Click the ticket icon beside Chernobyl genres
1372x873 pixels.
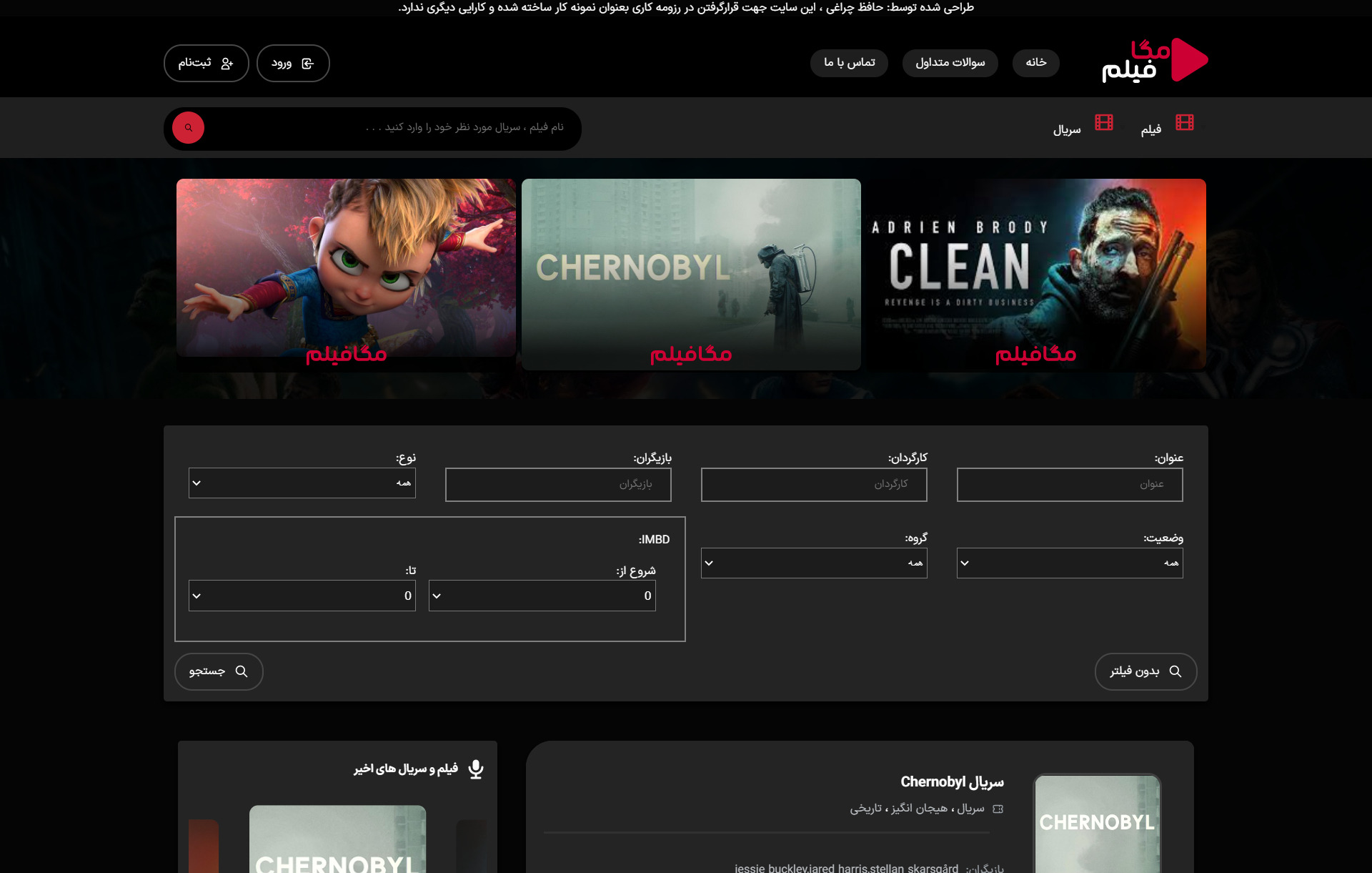(x=998, y=809)
